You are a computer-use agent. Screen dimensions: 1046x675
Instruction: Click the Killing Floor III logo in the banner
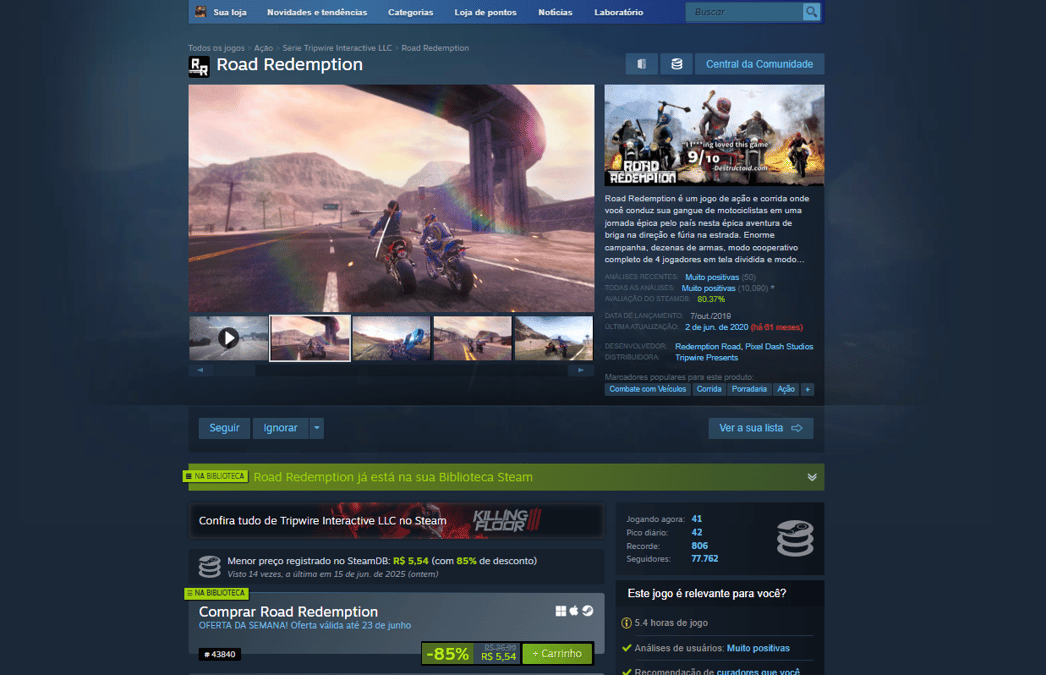507,520
